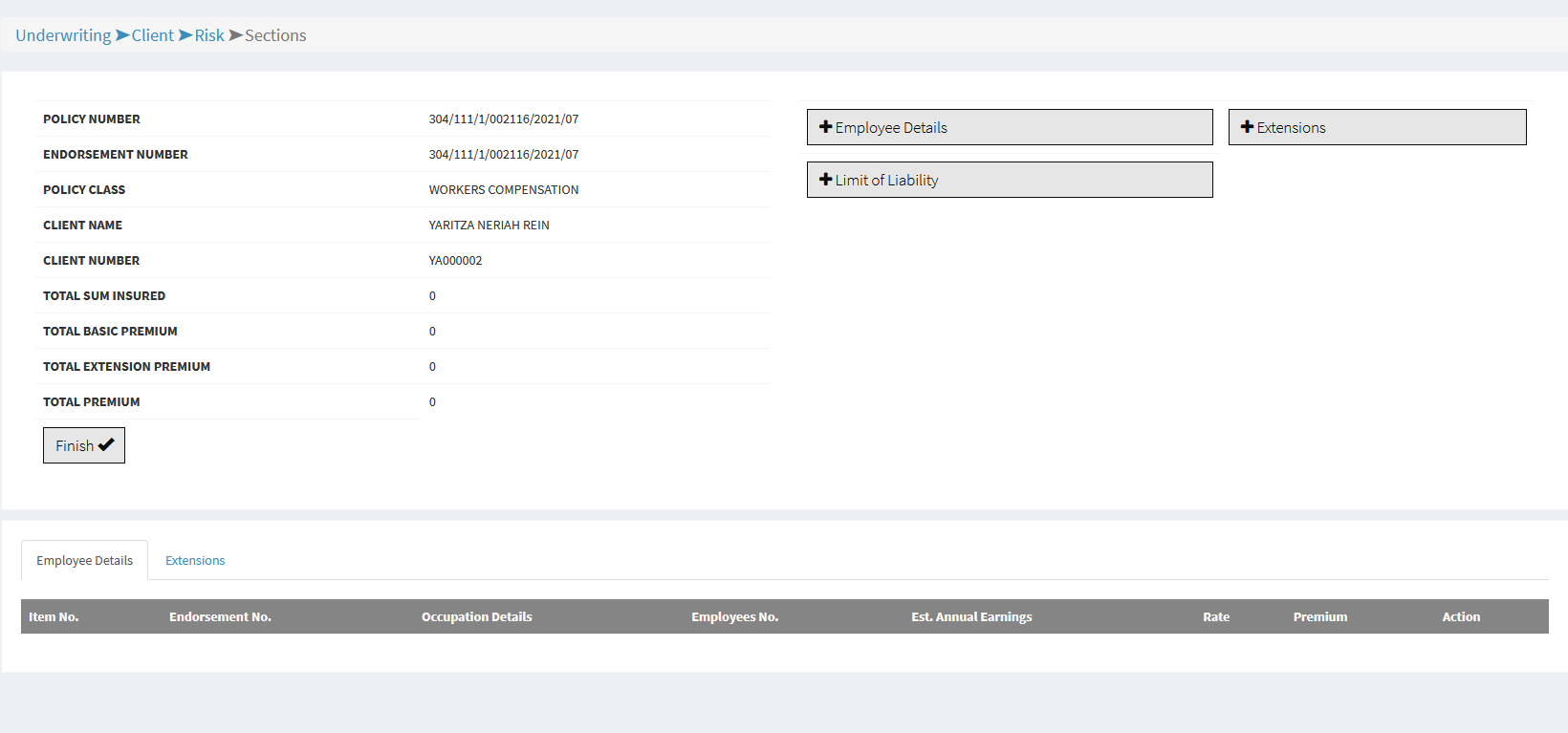Select the Occupation Details column header
The width and height of the screenshot is (1568, 733).
(x=476, y=617)
